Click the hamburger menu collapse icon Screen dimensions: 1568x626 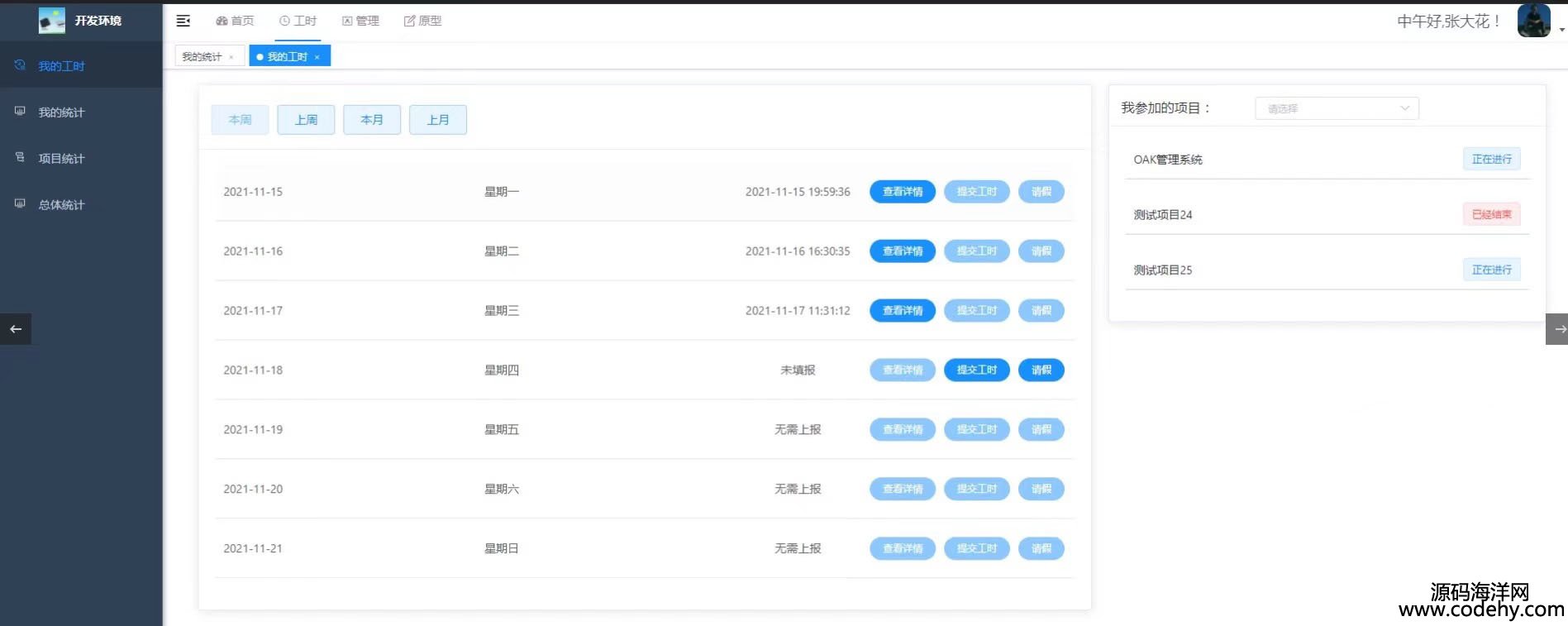point(183,21)
